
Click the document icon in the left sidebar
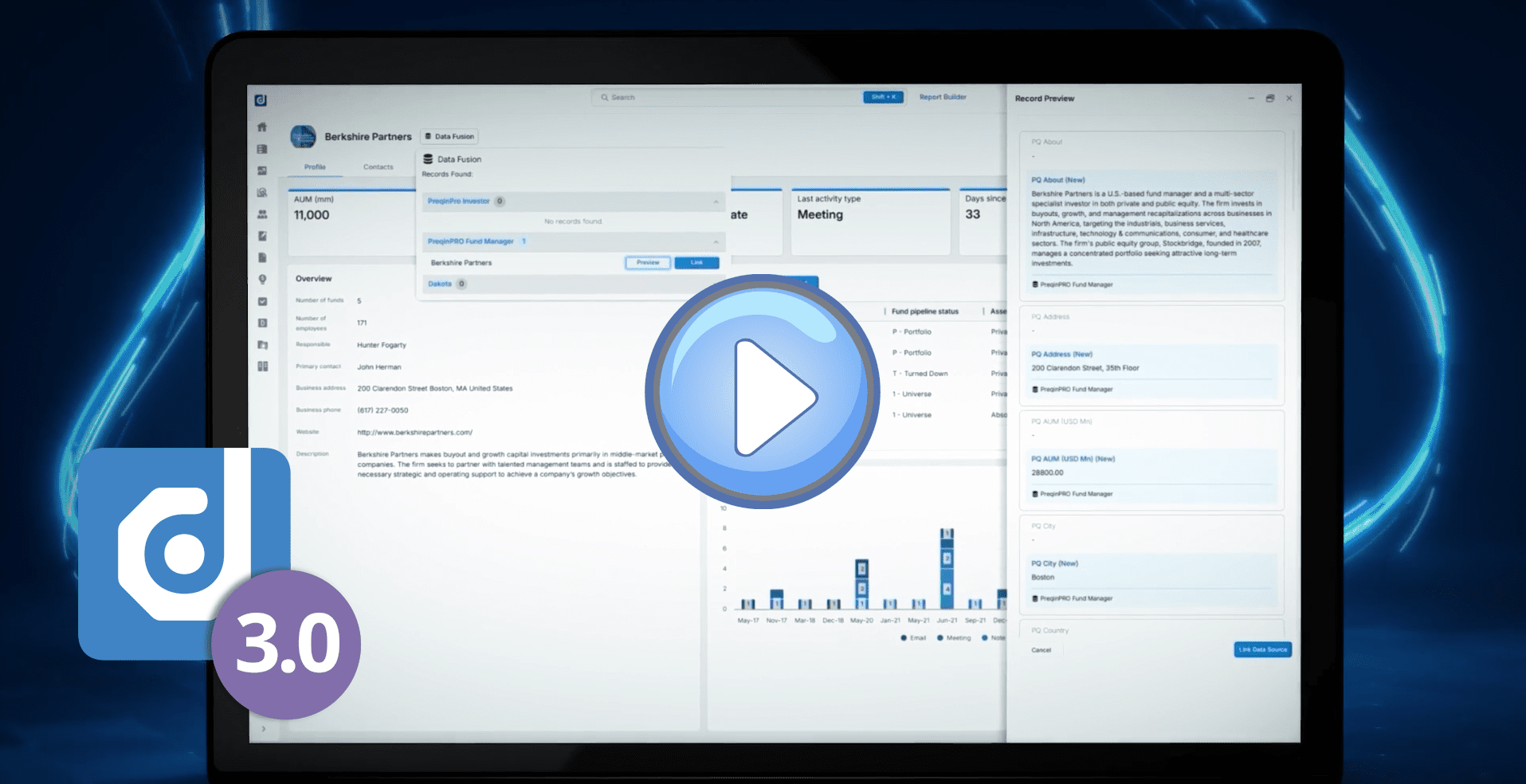coord(262,258)
